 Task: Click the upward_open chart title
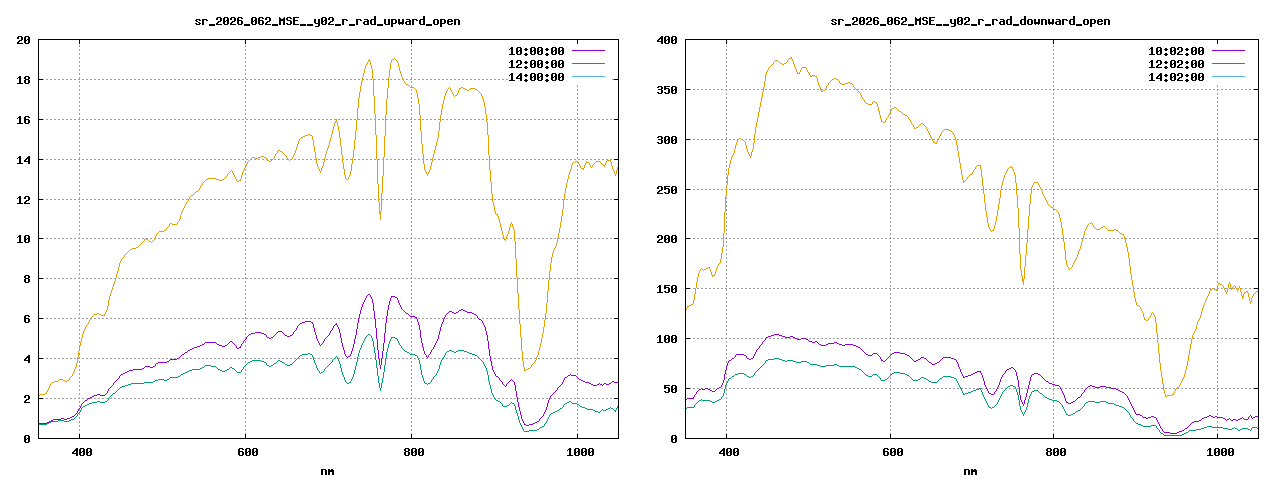pos(327,21)
